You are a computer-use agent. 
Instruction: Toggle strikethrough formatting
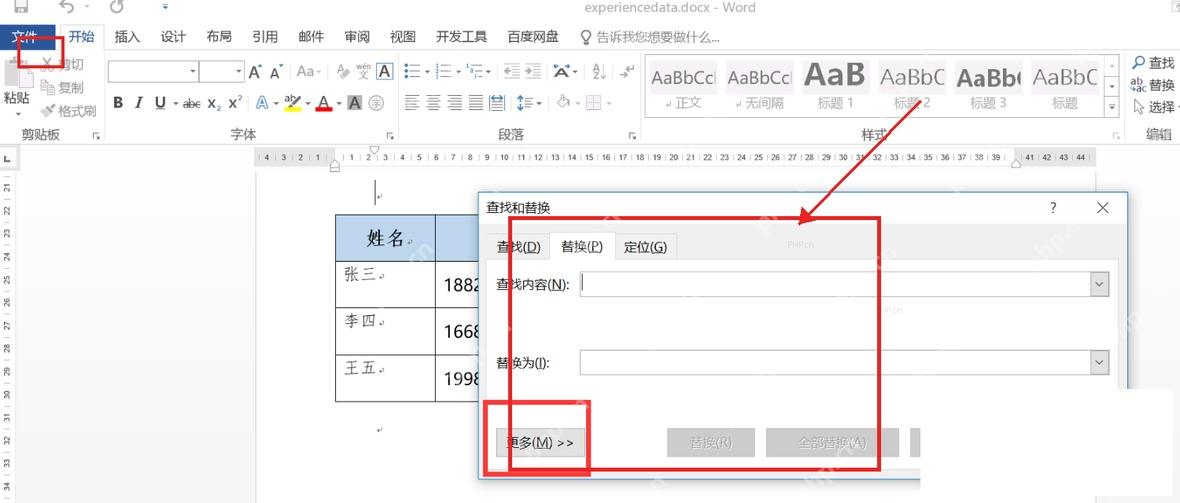(192, 103)
